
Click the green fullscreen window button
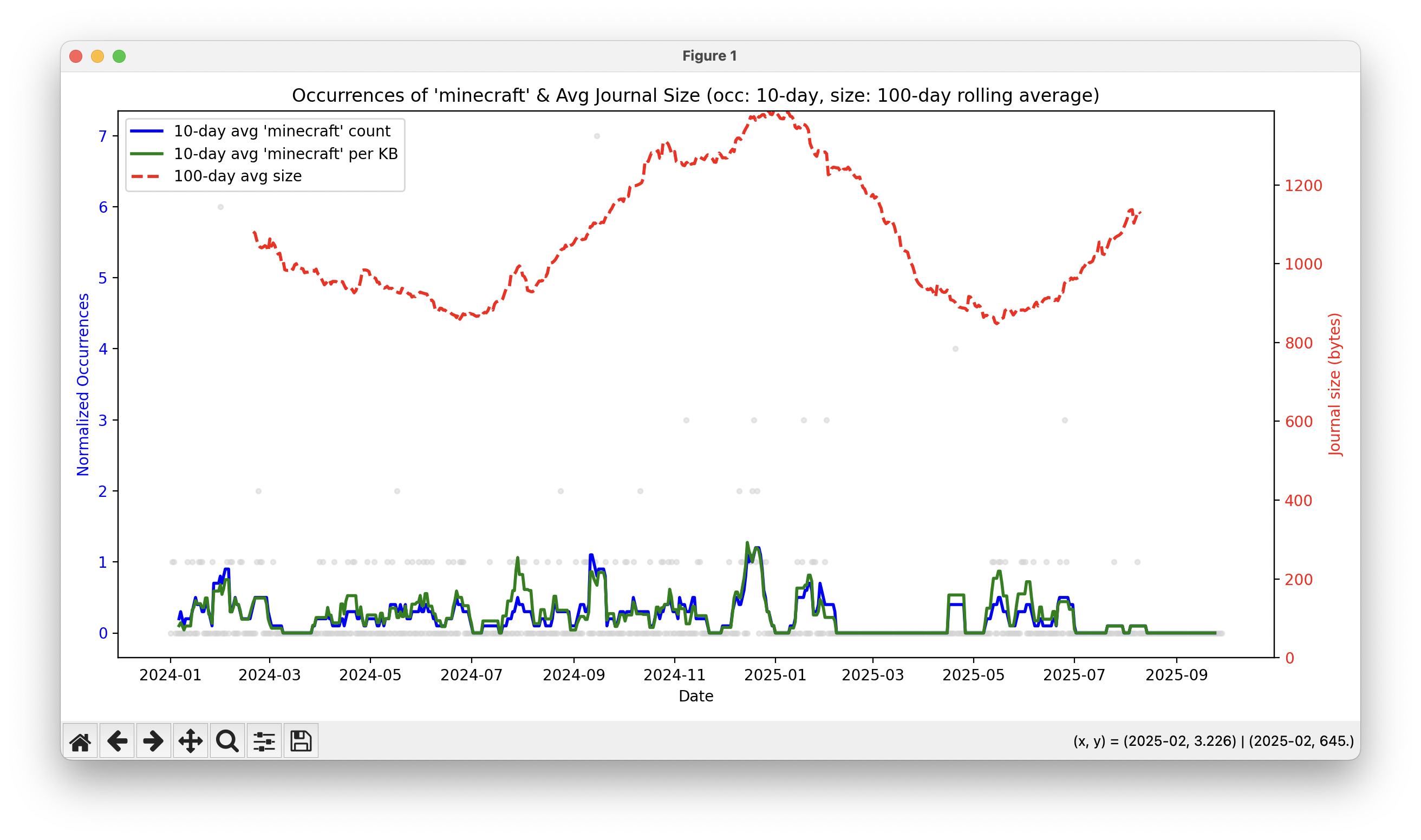pos(119,57)
